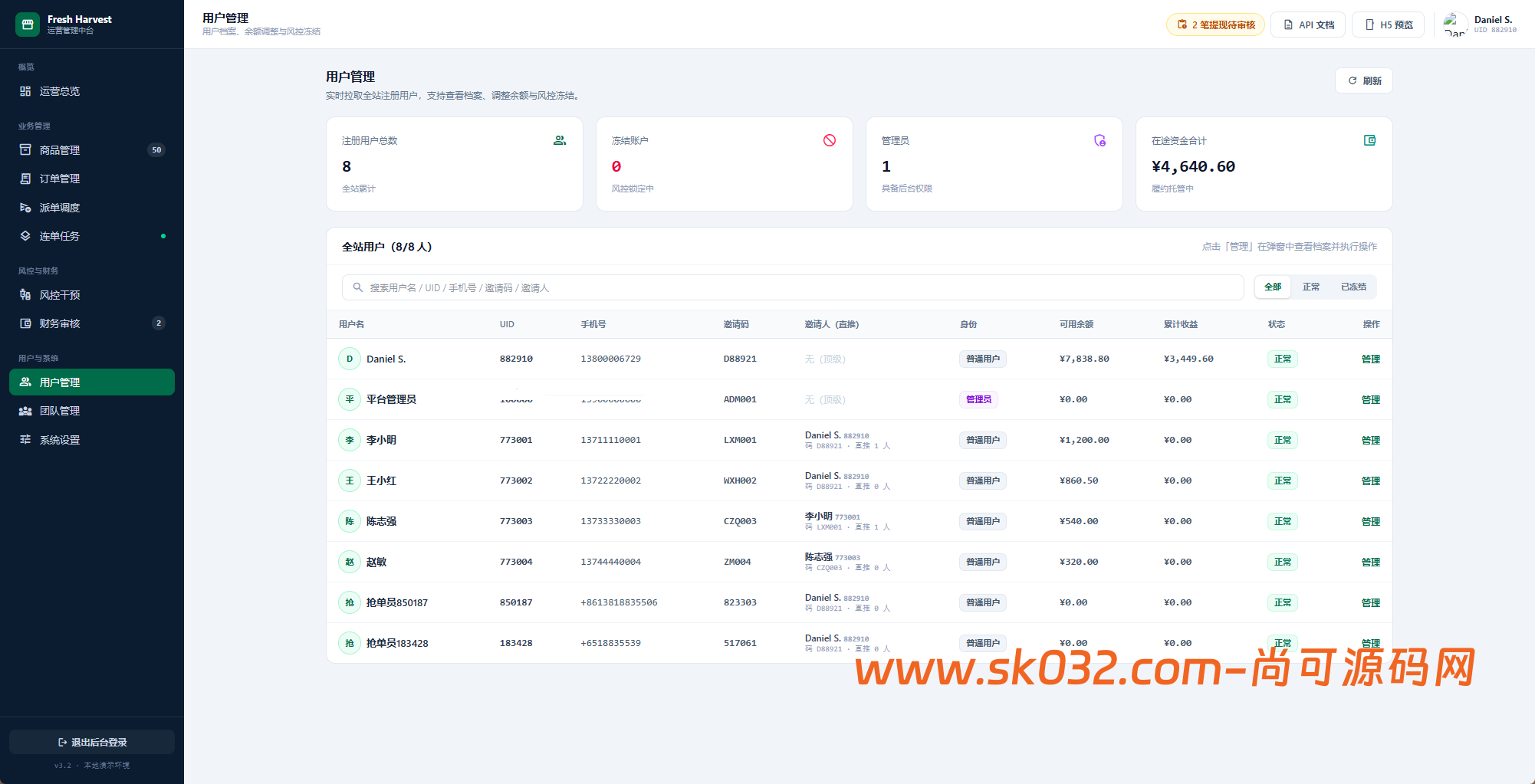Open 财务审核 sidebar entry
Viewport: 1535px width, 784px height.
pos(92,323)
